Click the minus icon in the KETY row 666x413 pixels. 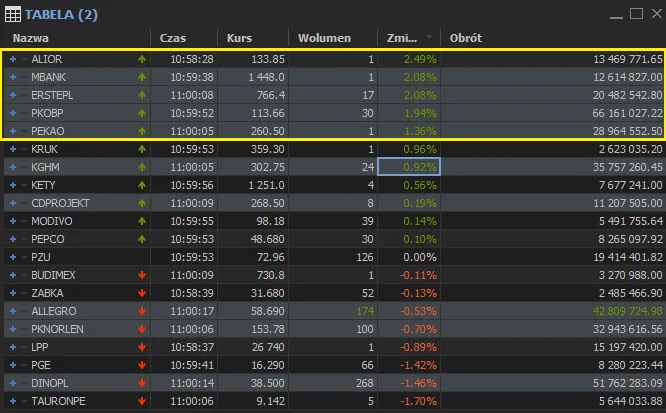point(24,185)
